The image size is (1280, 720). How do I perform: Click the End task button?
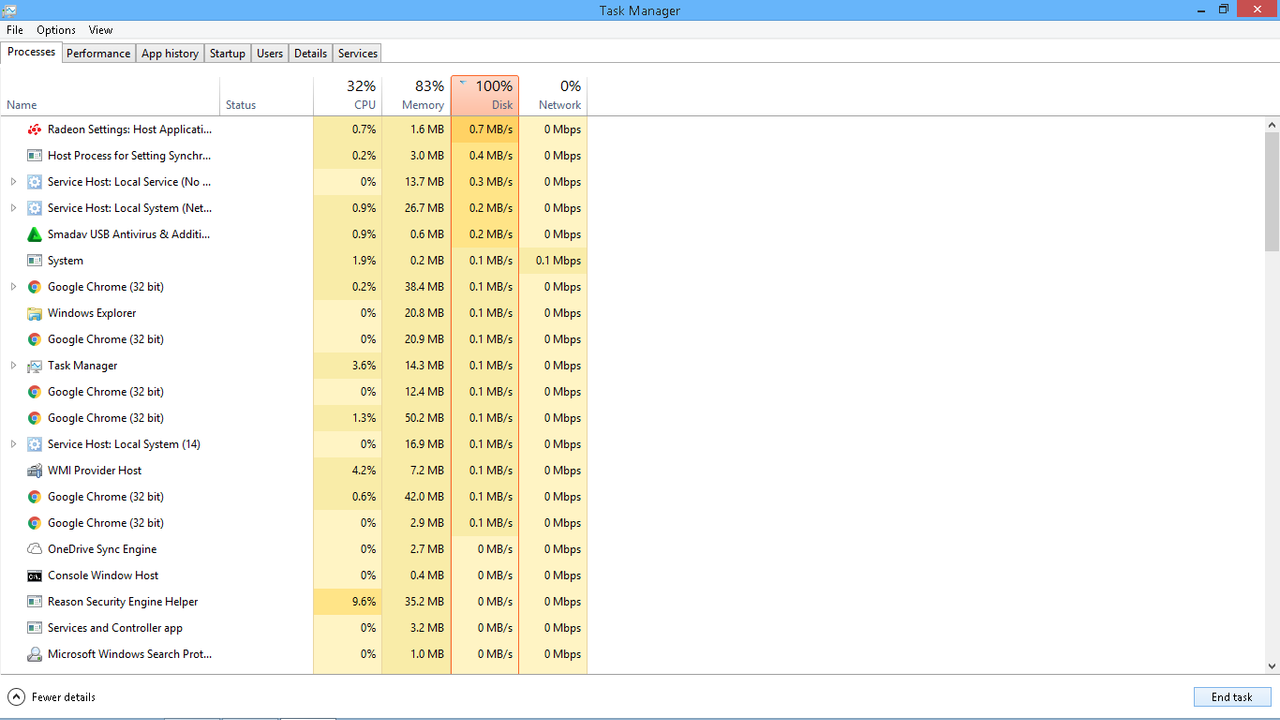[x=1232, y=697]
